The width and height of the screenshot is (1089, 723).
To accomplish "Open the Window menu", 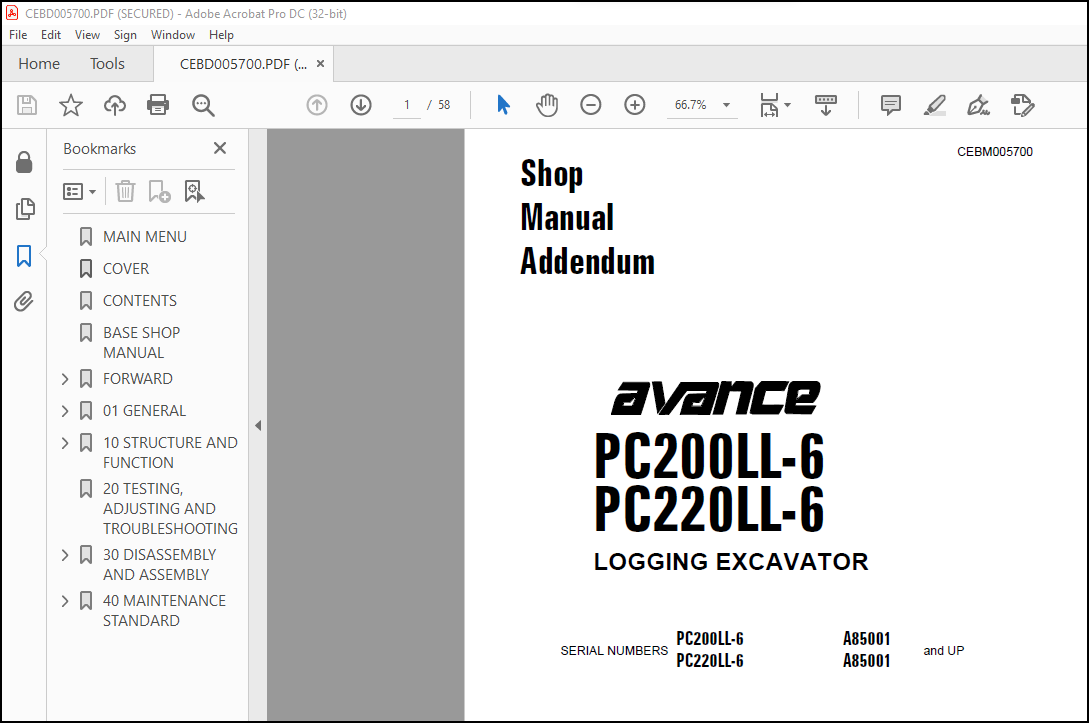I will point(173,35).
